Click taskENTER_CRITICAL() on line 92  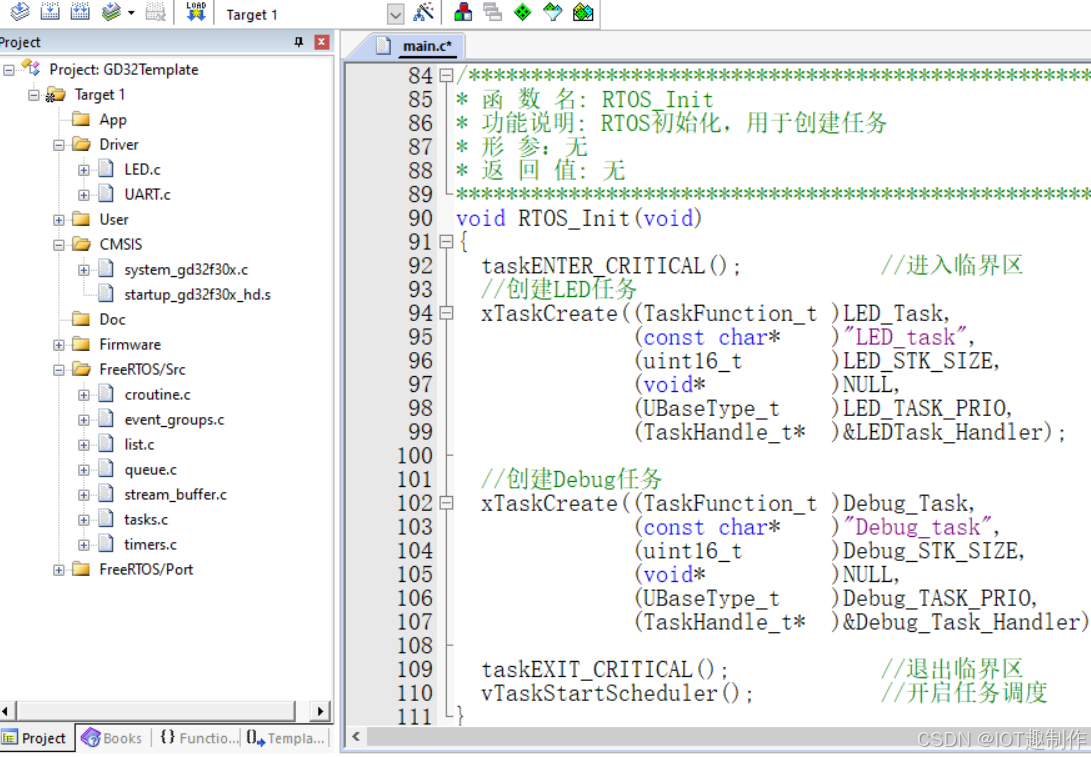611,266
